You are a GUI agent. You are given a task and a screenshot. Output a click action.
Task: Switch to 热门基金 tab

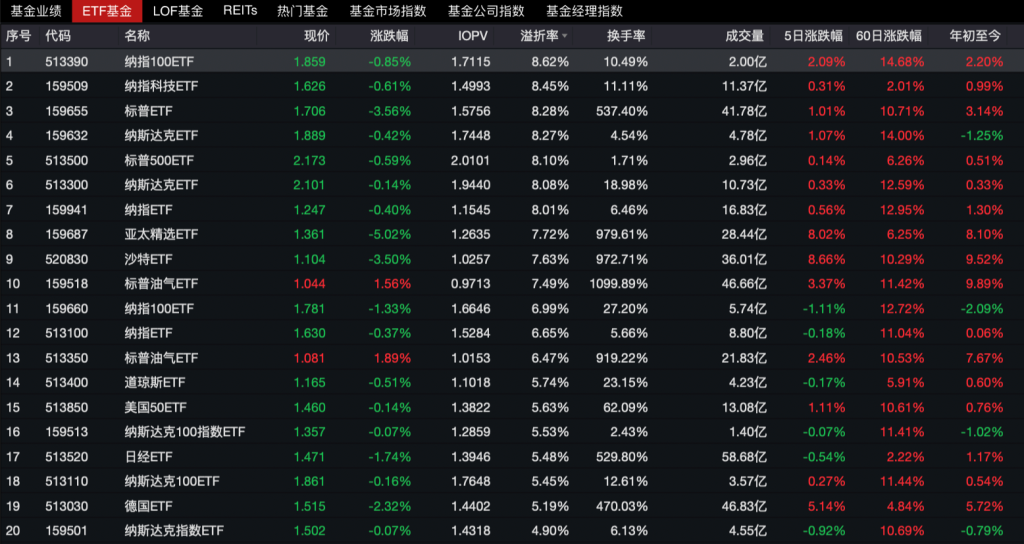coord(302,11)
